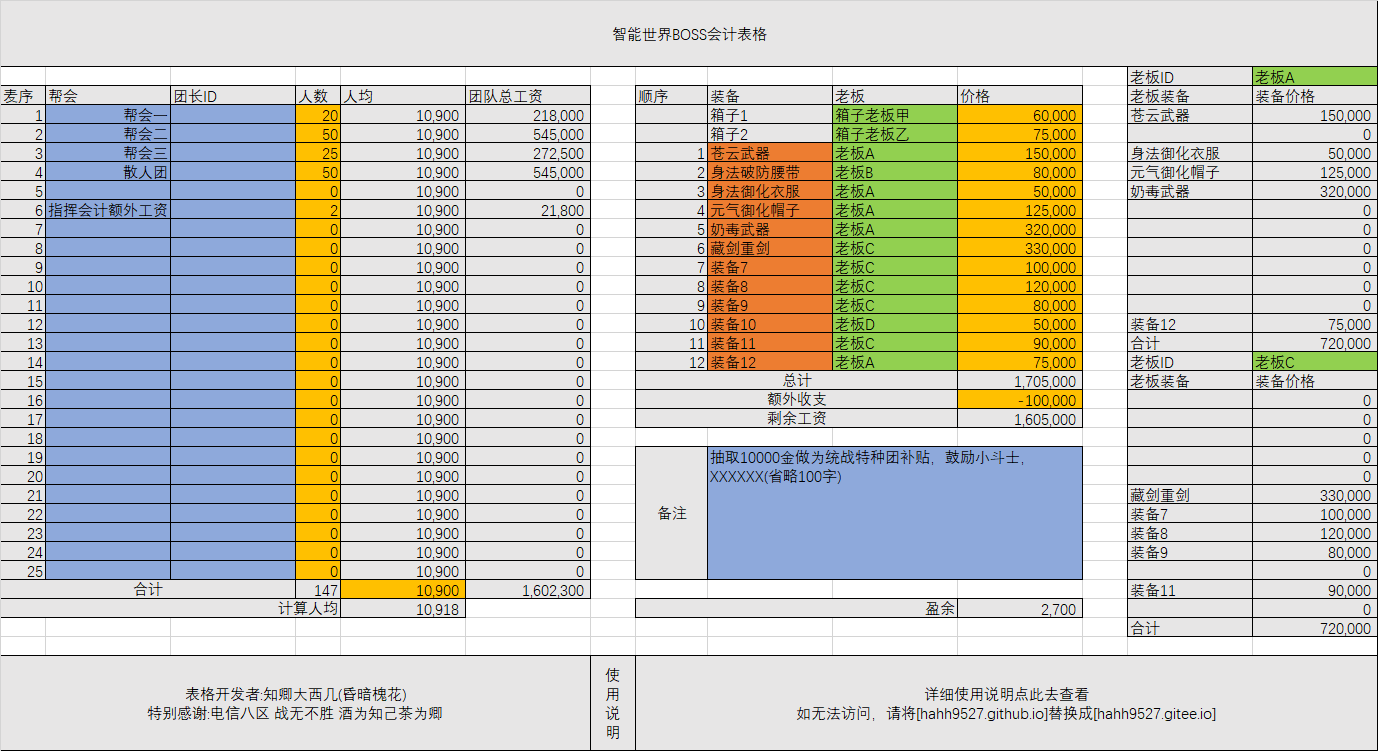Select the 箱子老板甲 boss cell
1378x751 pixels.
(894, 116)
